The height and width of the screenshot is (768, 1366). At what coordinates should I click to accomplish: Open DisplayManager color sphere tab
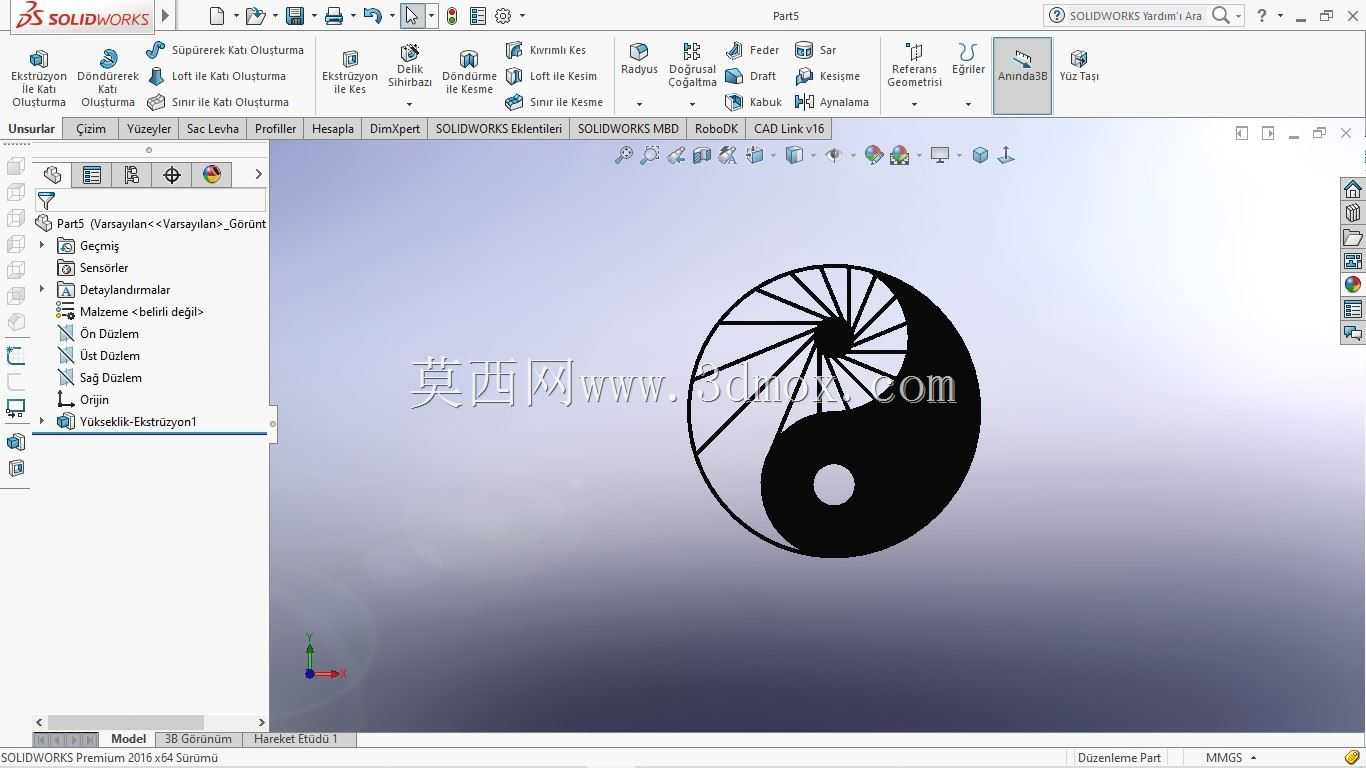[x=212, y=175]
